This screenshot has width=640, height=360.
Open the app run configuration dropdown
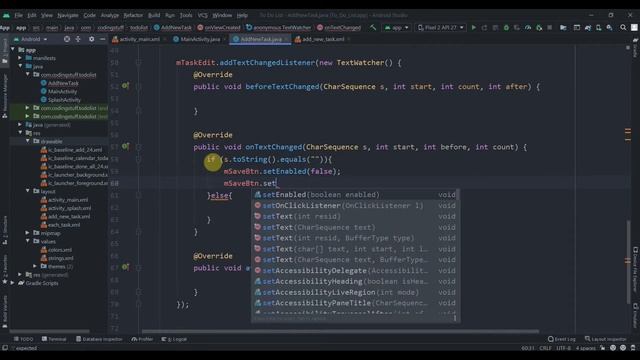tap(396, 28)
